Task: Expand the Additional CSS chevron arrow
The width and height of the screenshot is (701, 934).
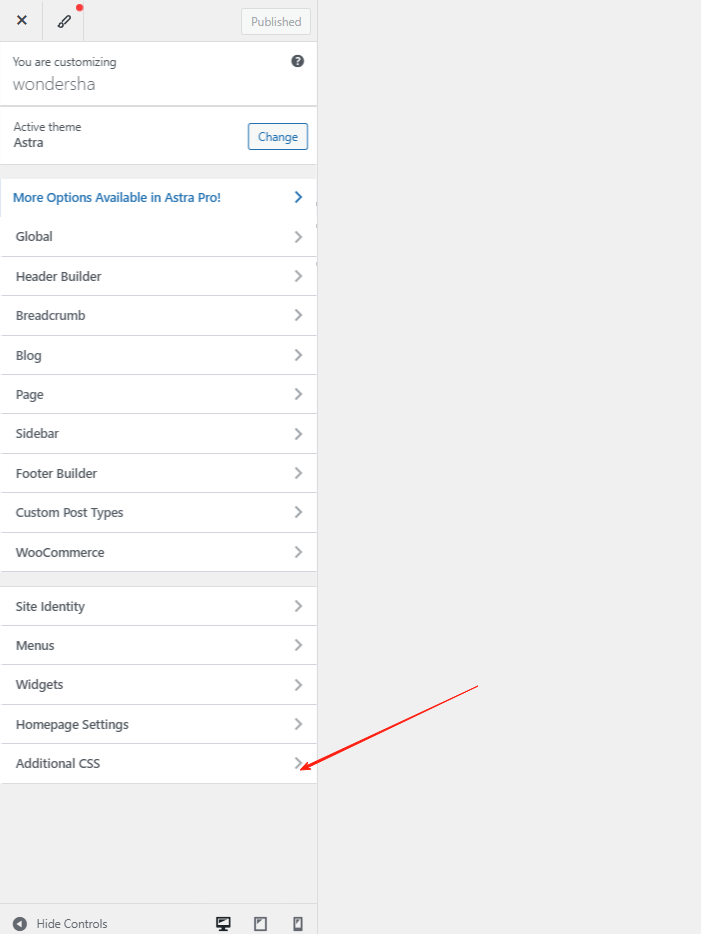Action: tap(298, 764)
